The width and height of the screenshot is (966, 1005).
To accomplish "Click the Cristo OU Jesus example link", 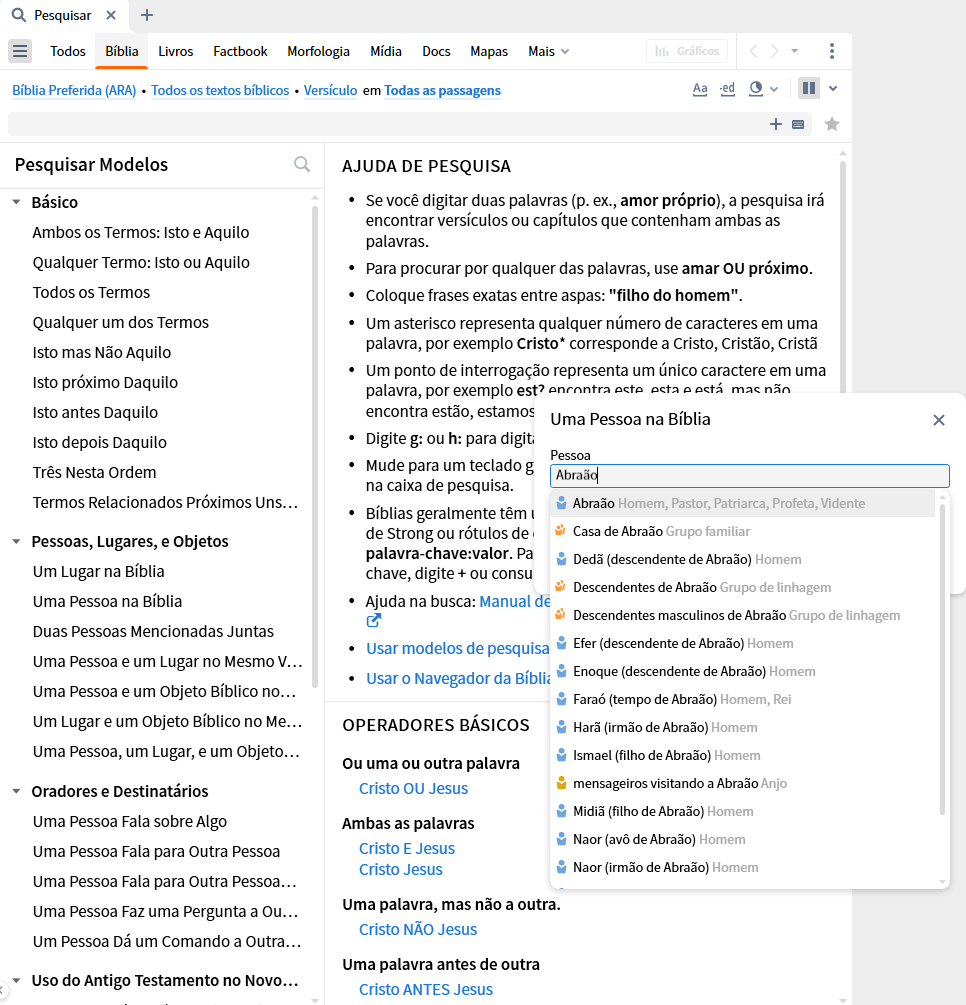I will [x=413, y=789].
